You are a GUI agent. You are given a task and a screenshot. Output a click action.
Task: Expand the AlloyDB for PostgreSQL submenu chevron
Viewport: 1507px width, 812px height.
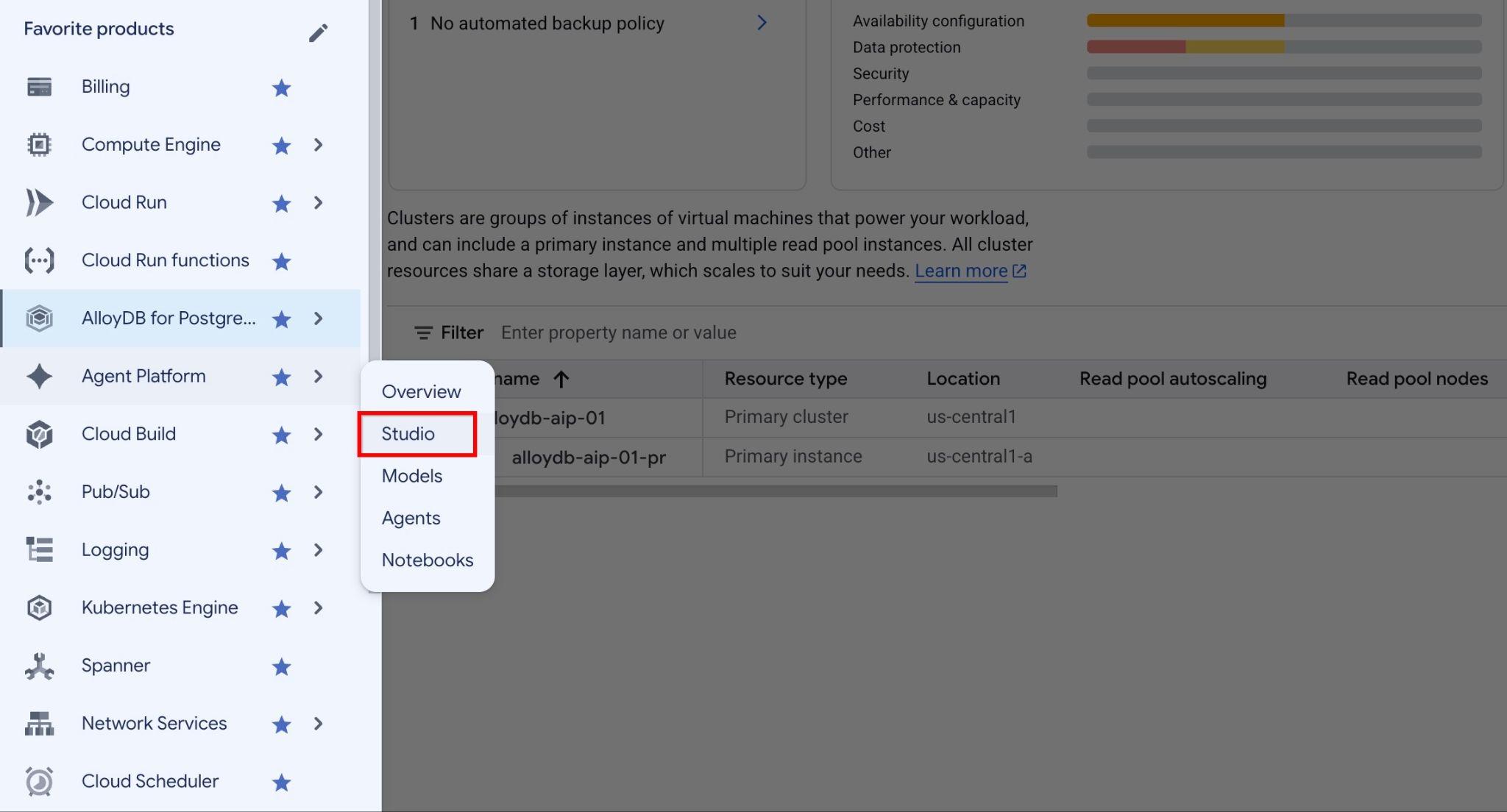[318, 318]
